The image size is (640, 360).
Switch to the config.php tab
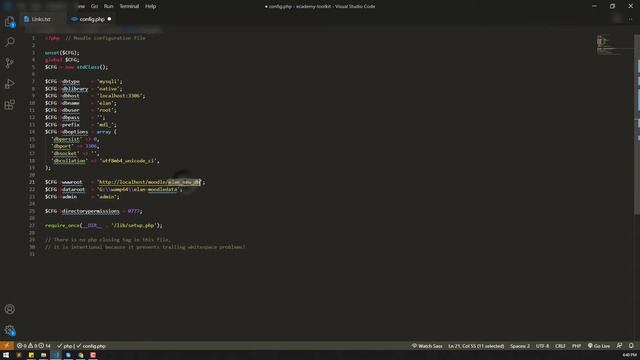92,19
